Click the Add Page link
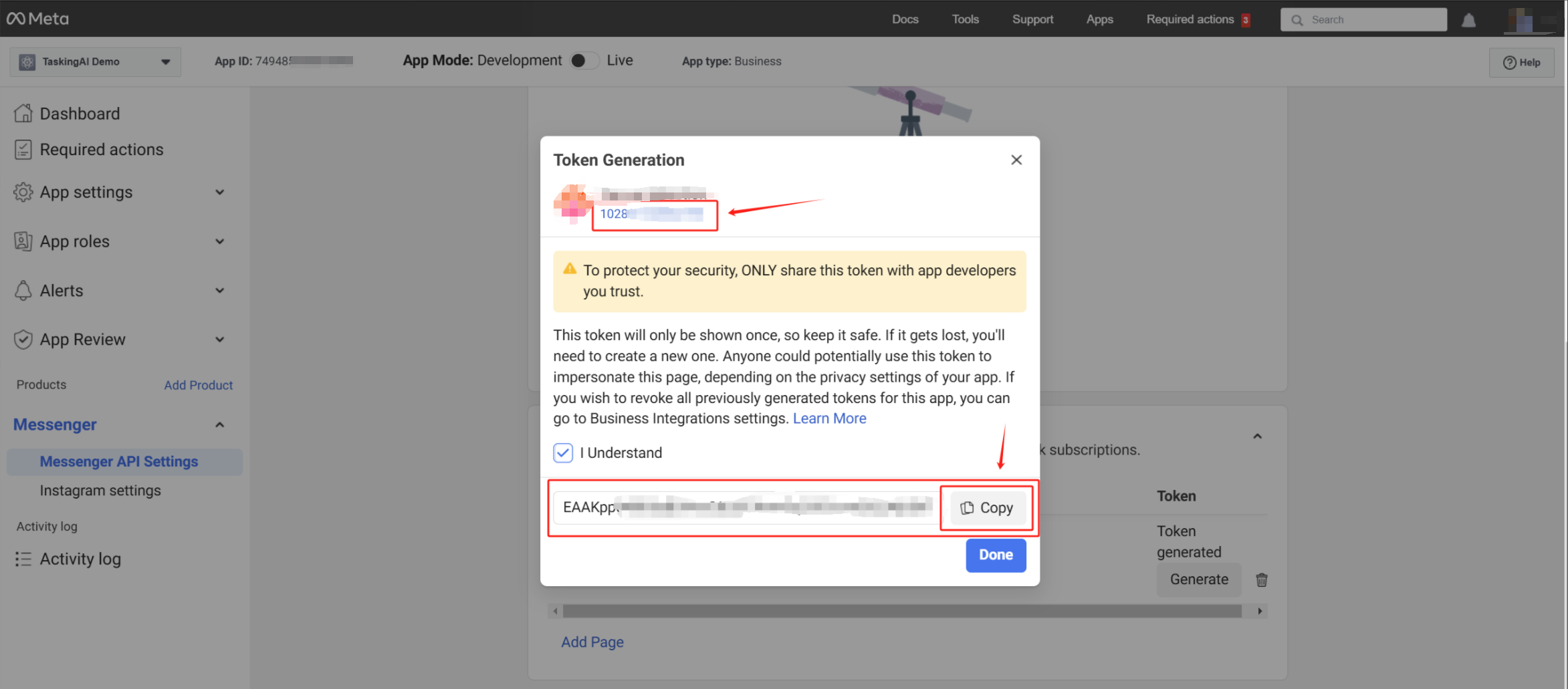 [592, 642]
